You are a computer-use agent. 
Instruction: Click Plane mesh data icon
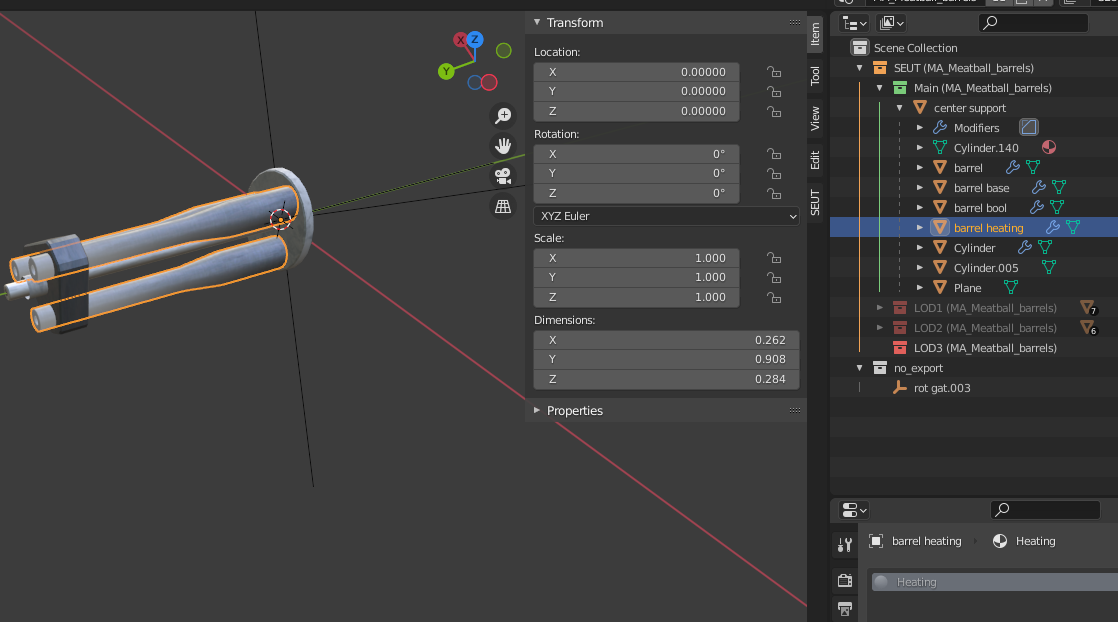(x=1010, y=287)
